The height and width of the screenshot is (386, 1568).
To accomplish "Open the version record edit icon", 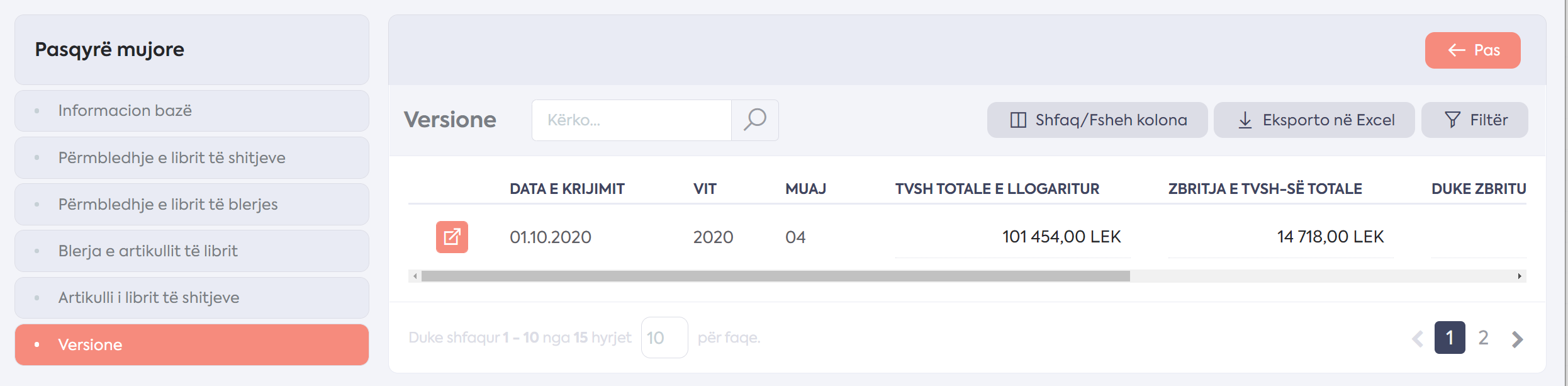I will coord(452,237).
